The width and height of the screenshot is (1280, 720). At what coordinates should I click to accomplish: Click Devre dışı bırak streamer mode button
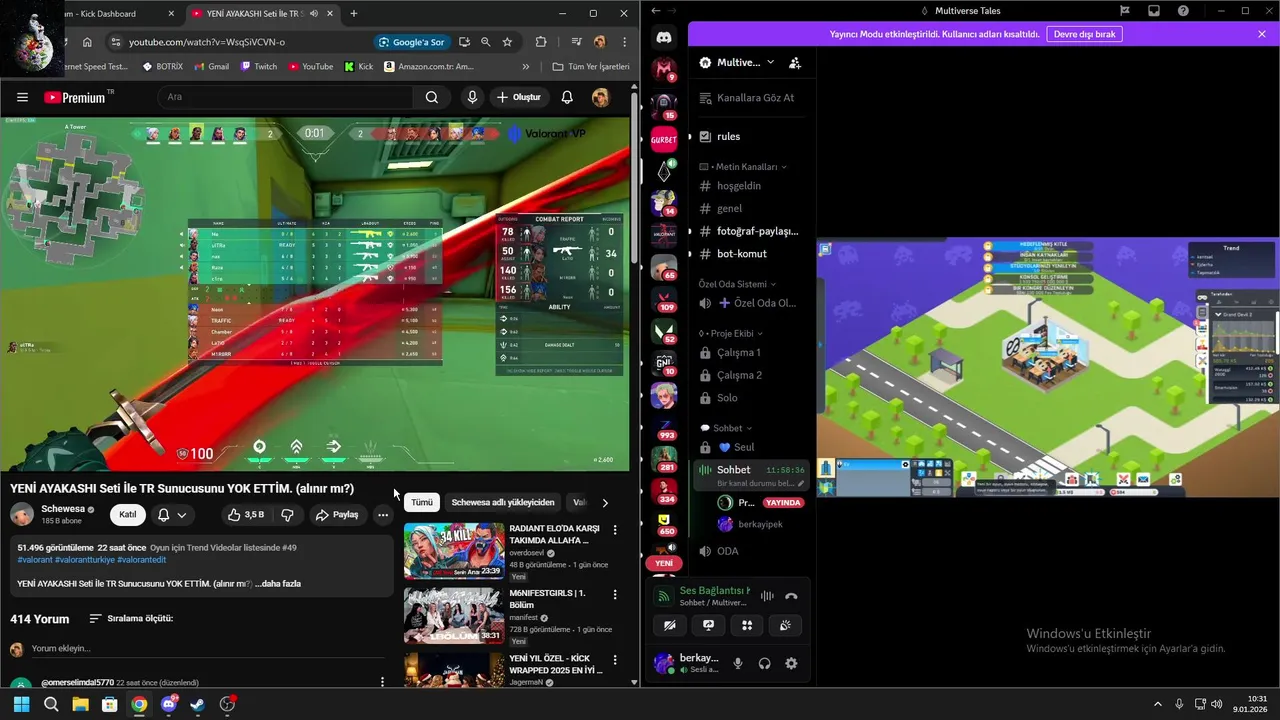(1084, 34)
